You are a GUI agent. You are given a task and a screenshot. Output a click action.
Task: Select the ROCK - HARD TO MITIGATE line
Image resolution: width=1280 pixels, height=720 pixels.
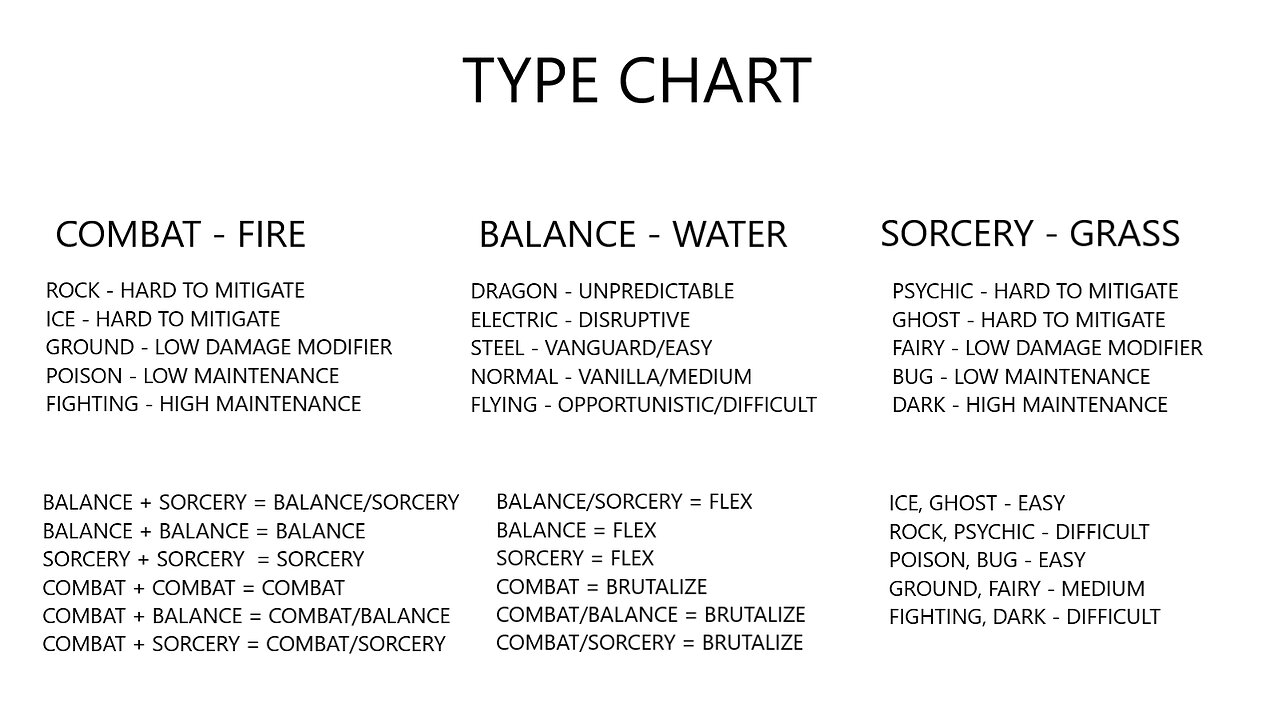(175, 291)
